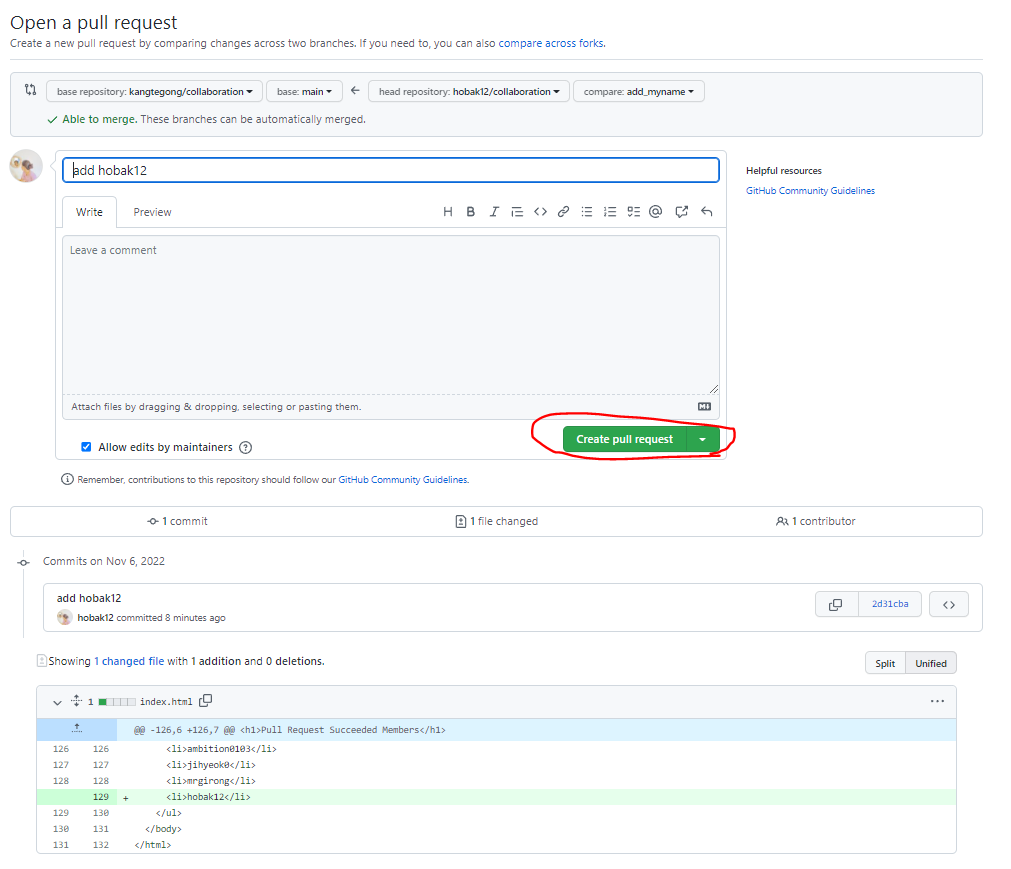
Task: Open base: main branch dropdown
Action: pyautogui.click(x=304, y=92)
